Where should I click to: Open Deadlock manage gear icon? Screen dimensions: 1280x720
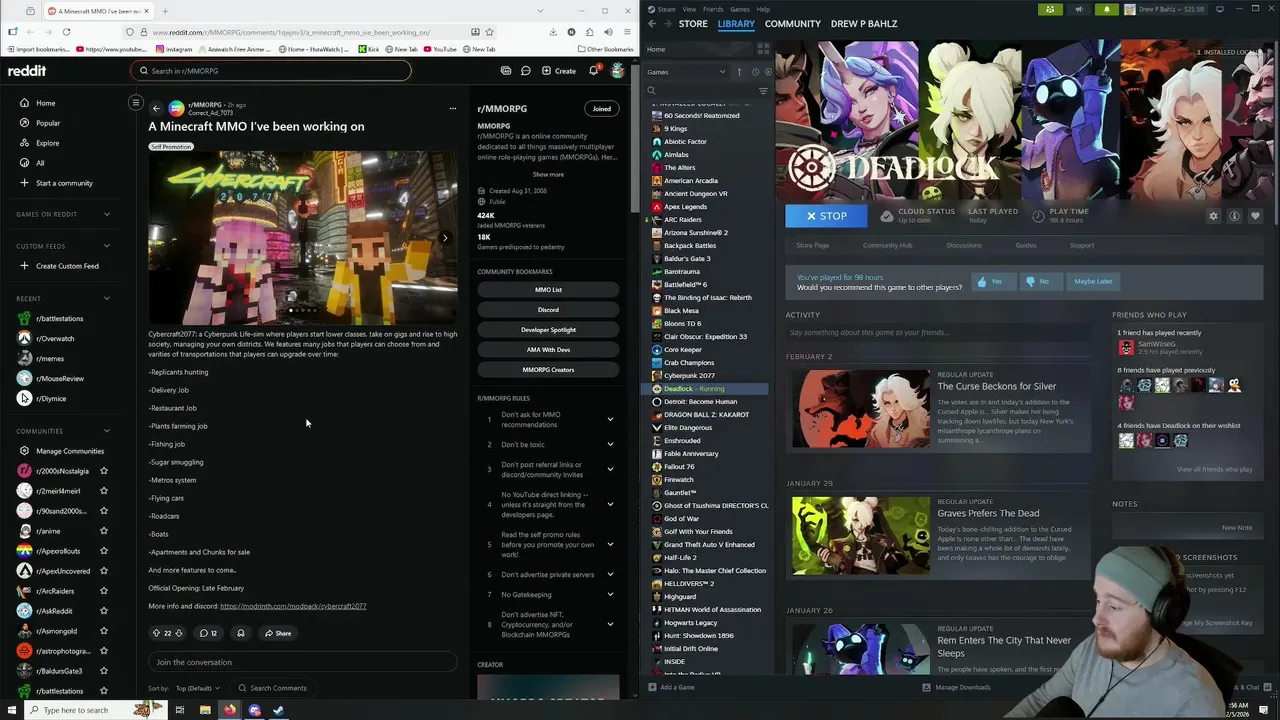click(x=1213, y=216)
